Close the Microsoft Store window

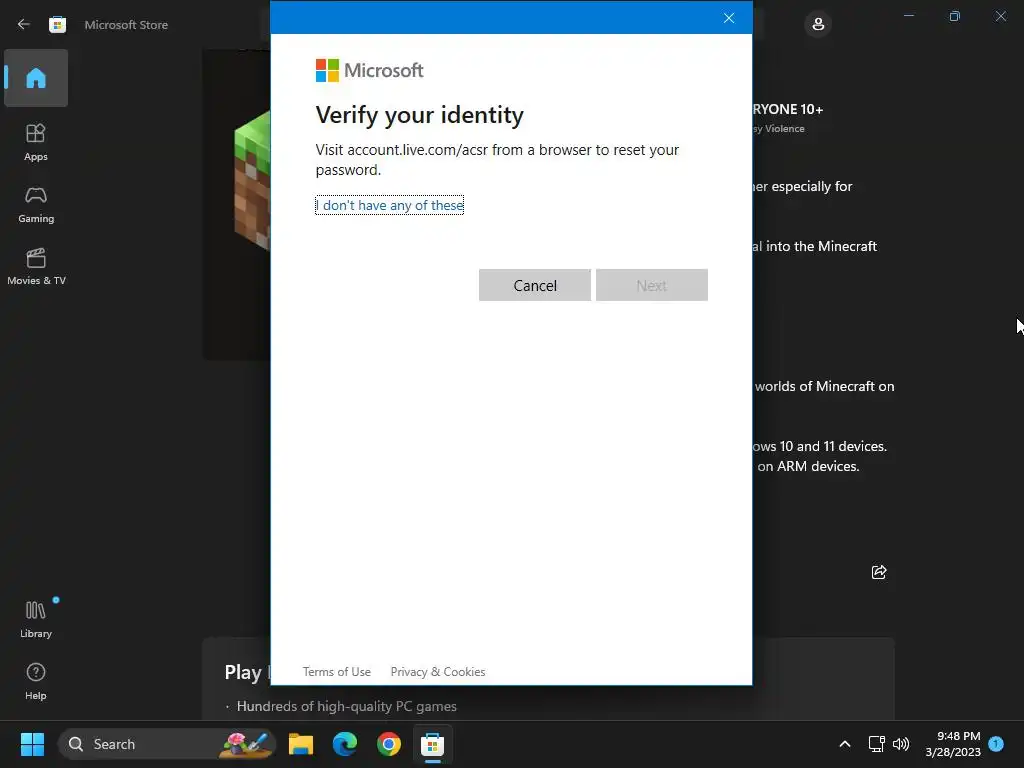[x=1000, y=16]
